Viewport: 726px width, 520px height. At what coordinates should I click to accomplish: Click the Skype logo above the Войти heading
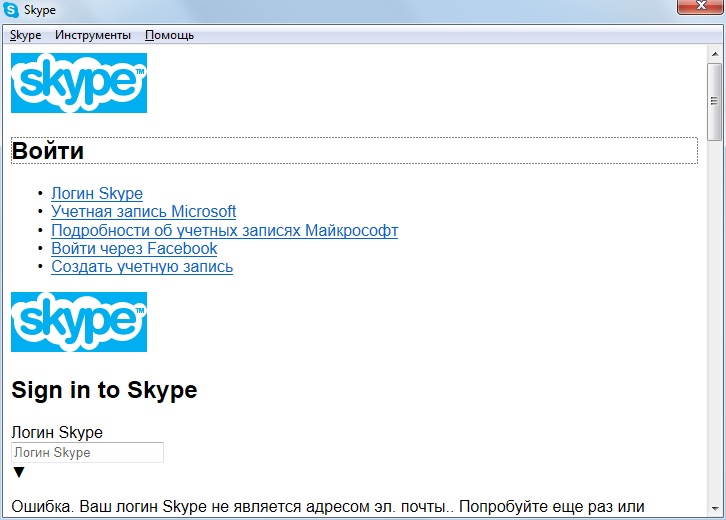click(x=79, y=83)
